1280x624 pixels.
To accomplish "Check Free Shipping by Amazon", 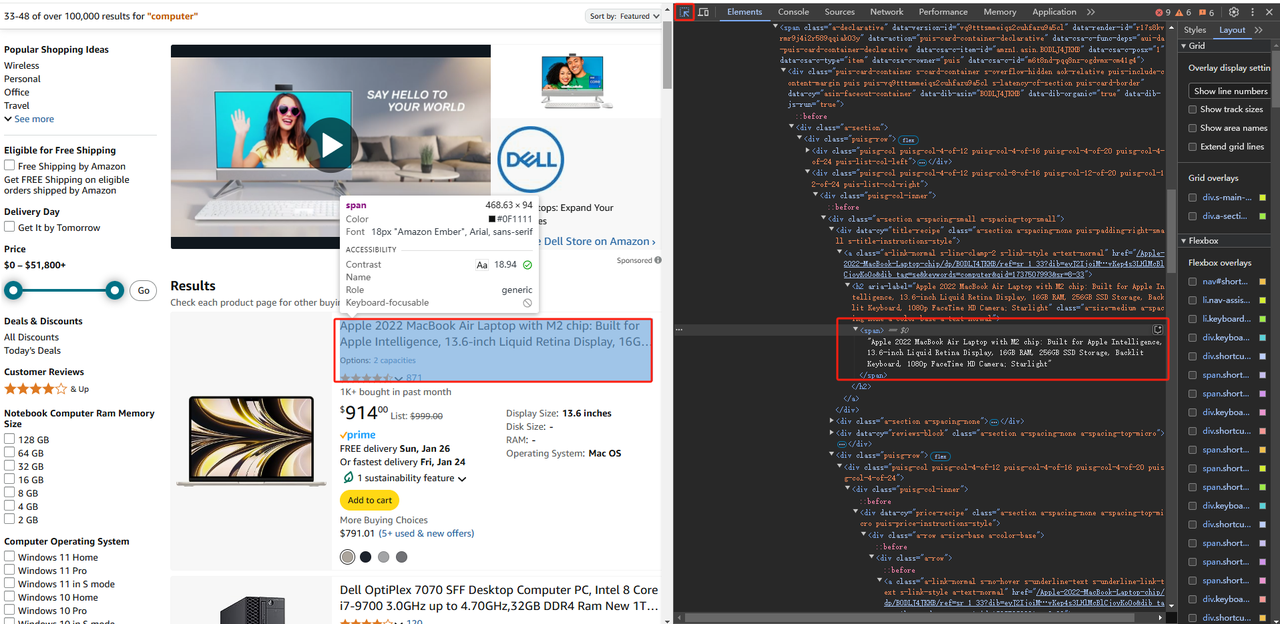I will point(10,166).
